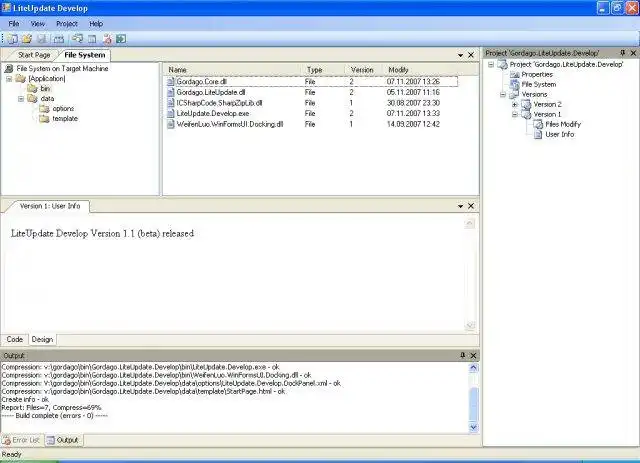
Task: Expand the Version 2 node
Action: pos(515,105)
